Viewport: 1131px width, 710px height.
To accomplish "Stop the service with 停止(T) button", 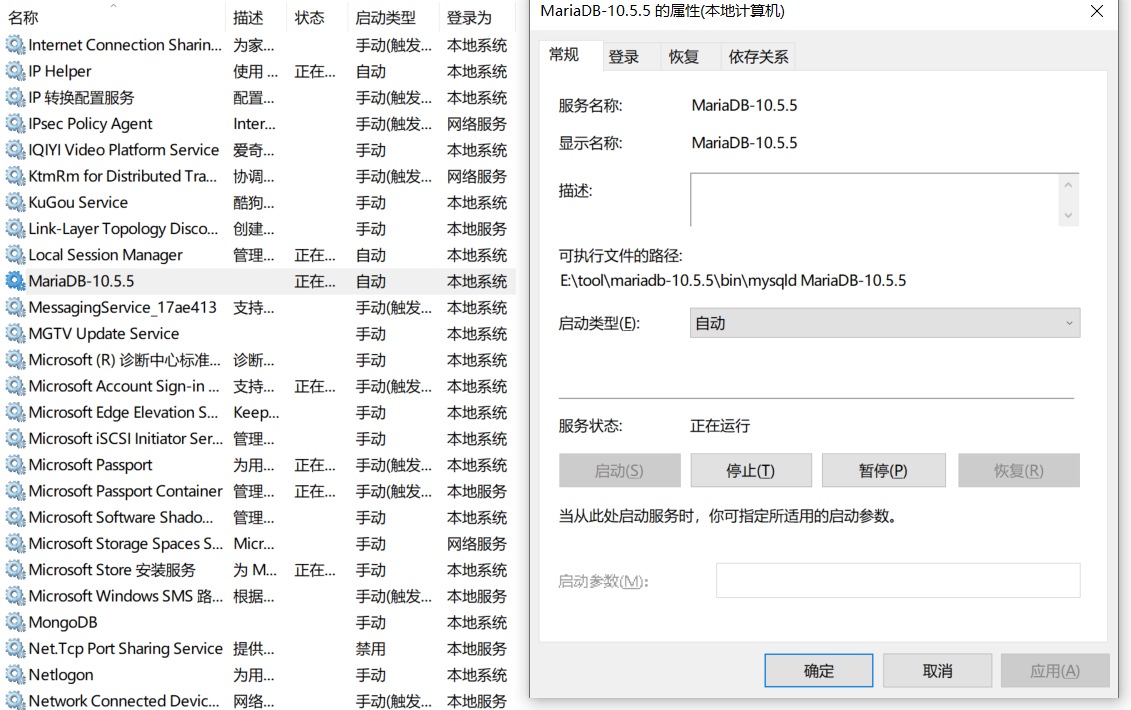I will (751, 470).
